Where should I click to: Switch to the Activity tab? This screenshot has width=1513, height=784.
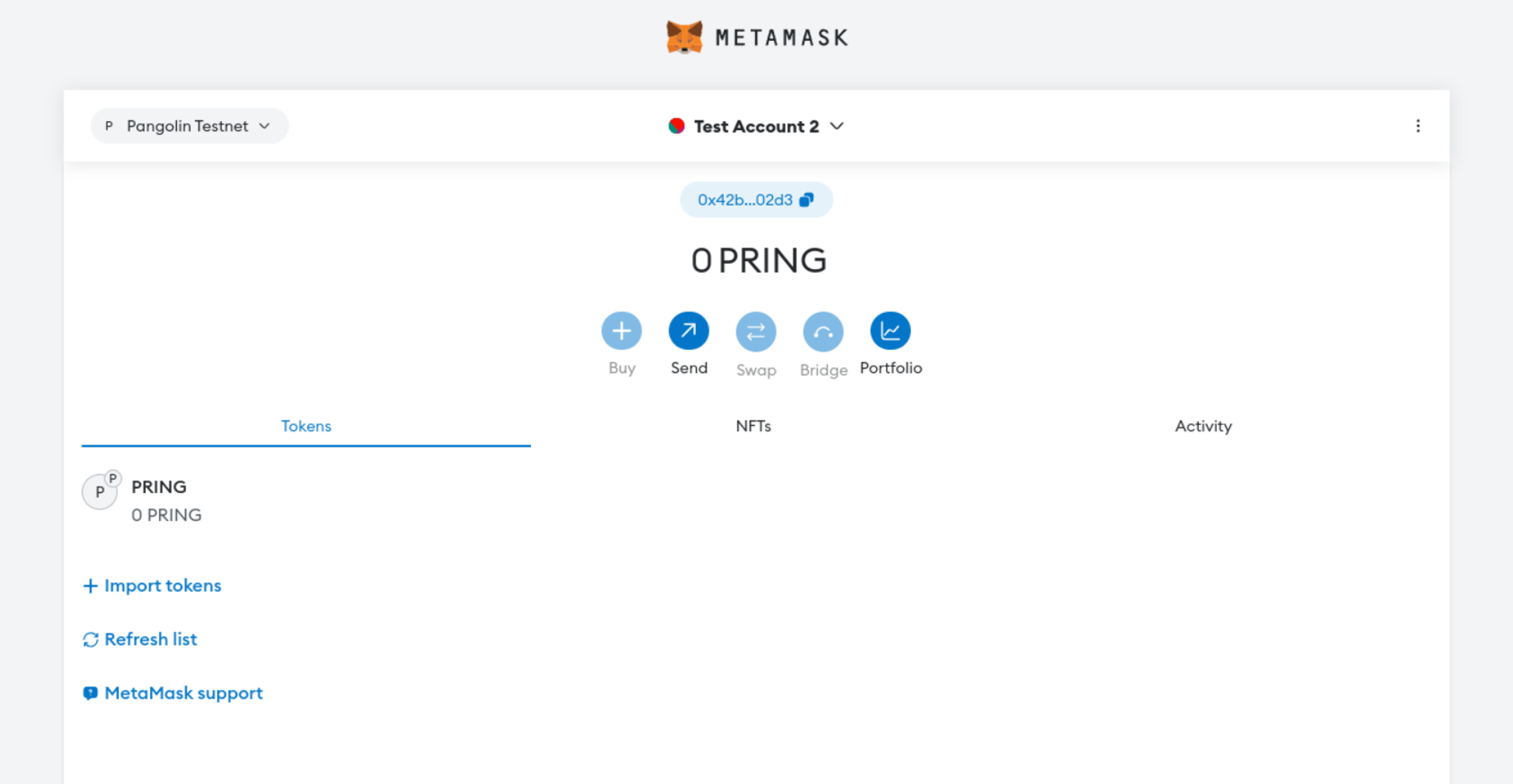click(x=1203, y=426)
